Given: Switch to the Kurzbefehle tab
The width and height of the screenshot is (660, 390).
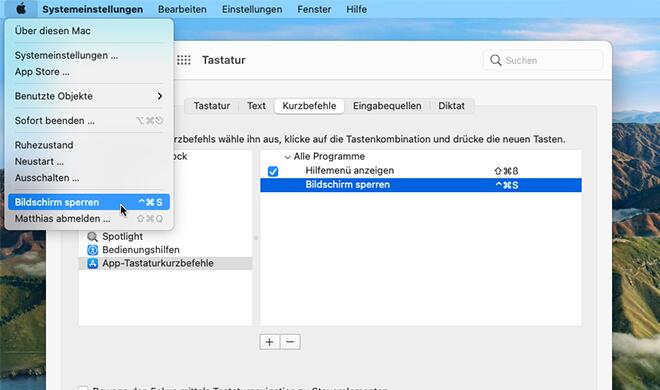Looking at the screenshot, I should (309, 106).
